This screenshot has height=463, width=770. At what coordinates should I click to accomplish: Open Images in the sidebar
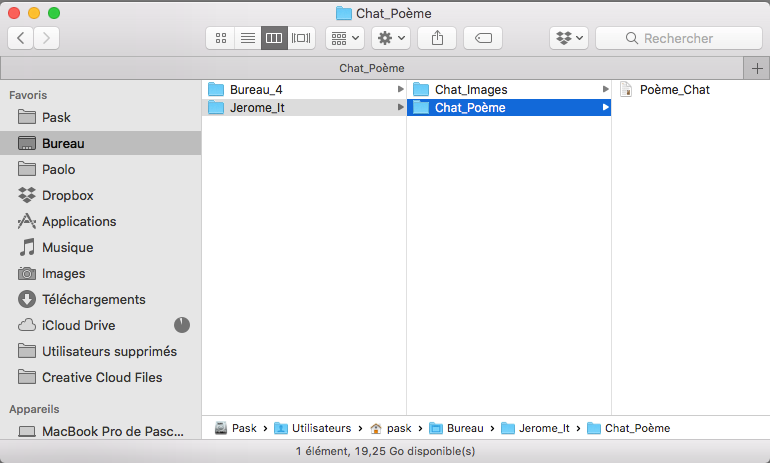[101, 273]
